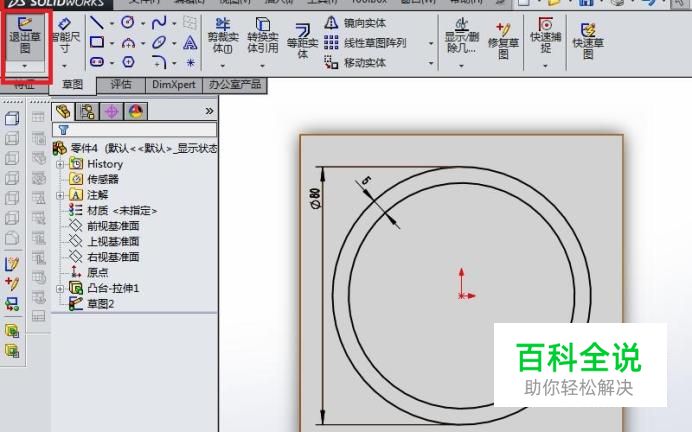Click 显示/删除几何关系 display/delete relations tool
This screenshot has width=692, height=432.
pos(462,36)
